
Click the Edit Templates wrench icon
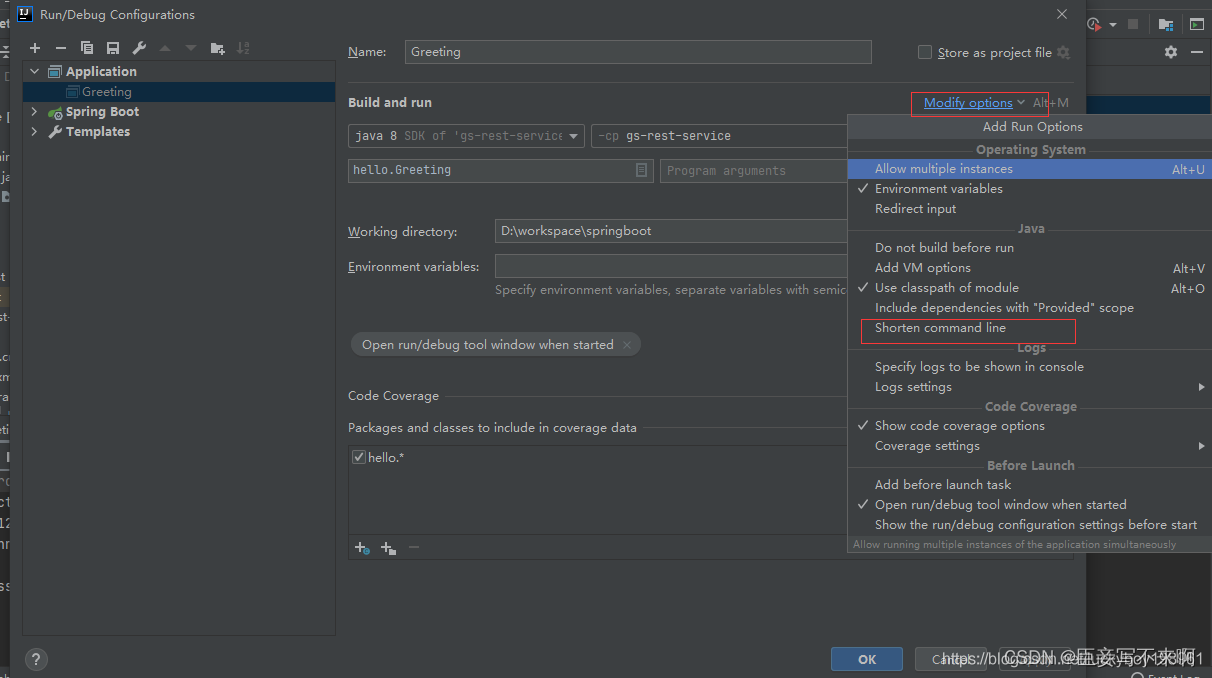tap(138, 47)
